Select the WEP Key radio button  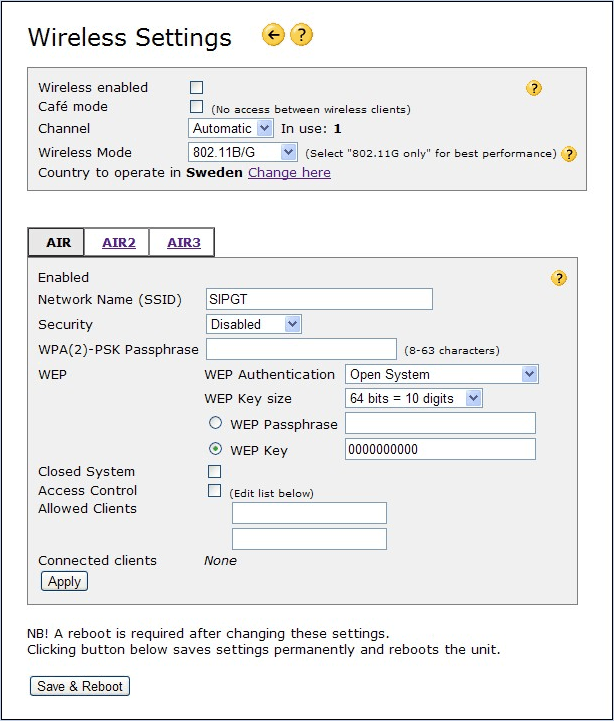click(216, 450)
